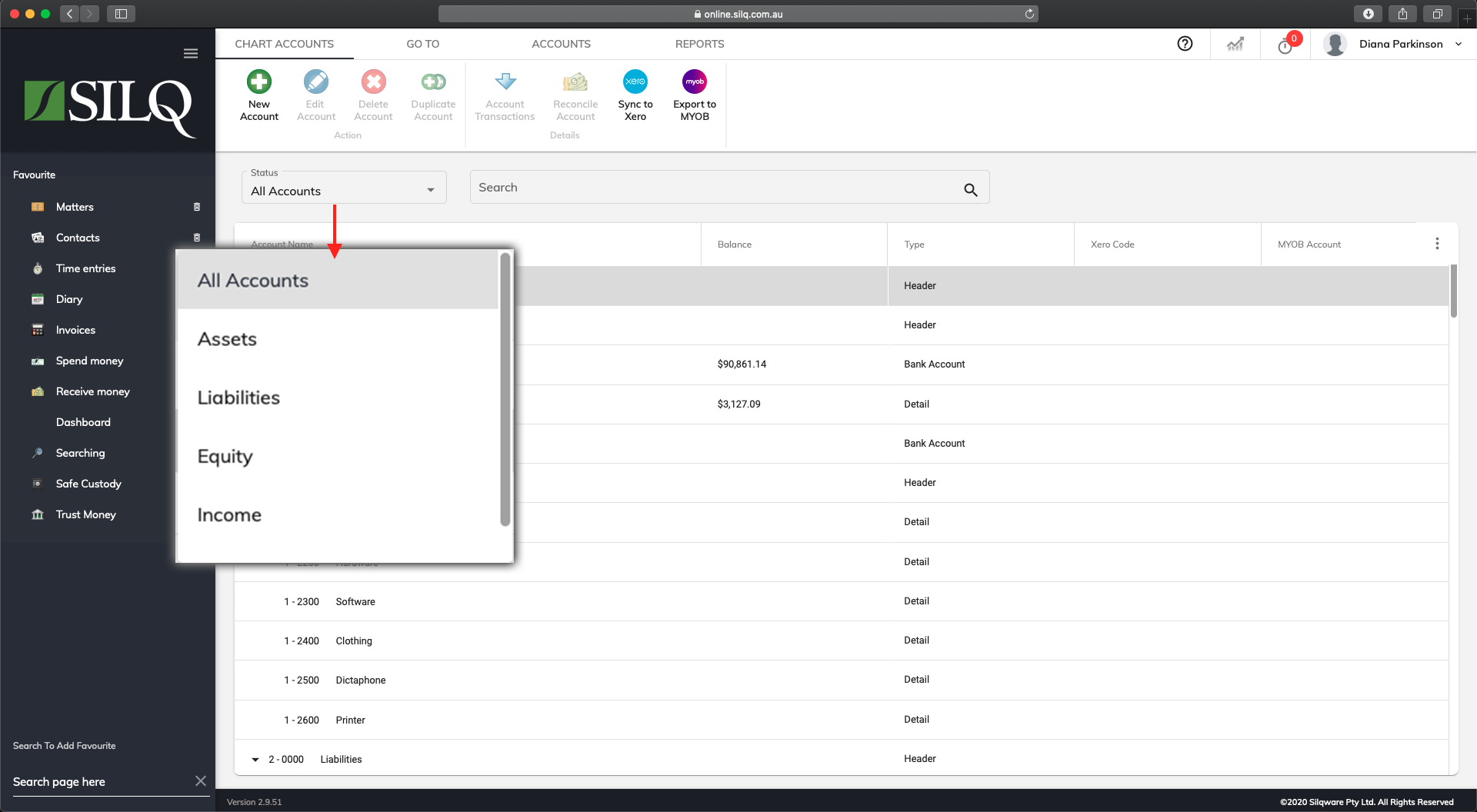This screenshot has height=812, width=1477.
Task: Click the Time entries sidebar icon
Action: (38, 268)
